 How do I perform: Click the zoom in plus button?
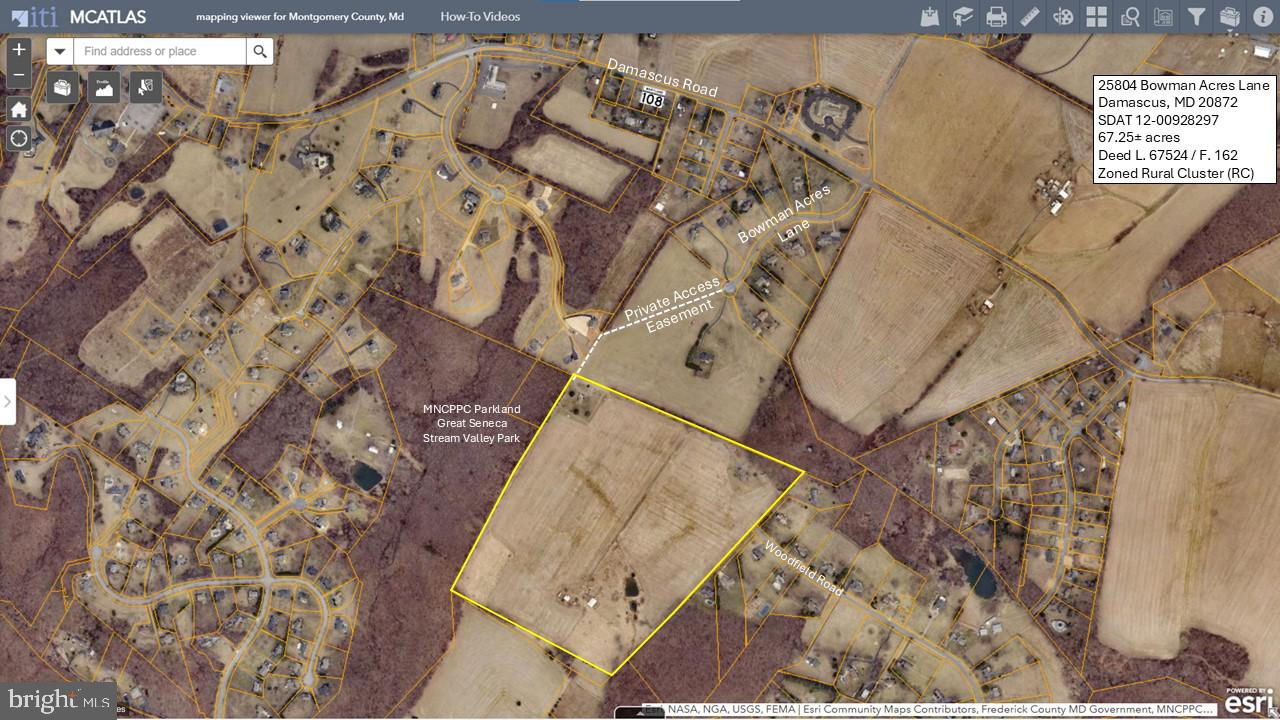click(x=18, y=49)
